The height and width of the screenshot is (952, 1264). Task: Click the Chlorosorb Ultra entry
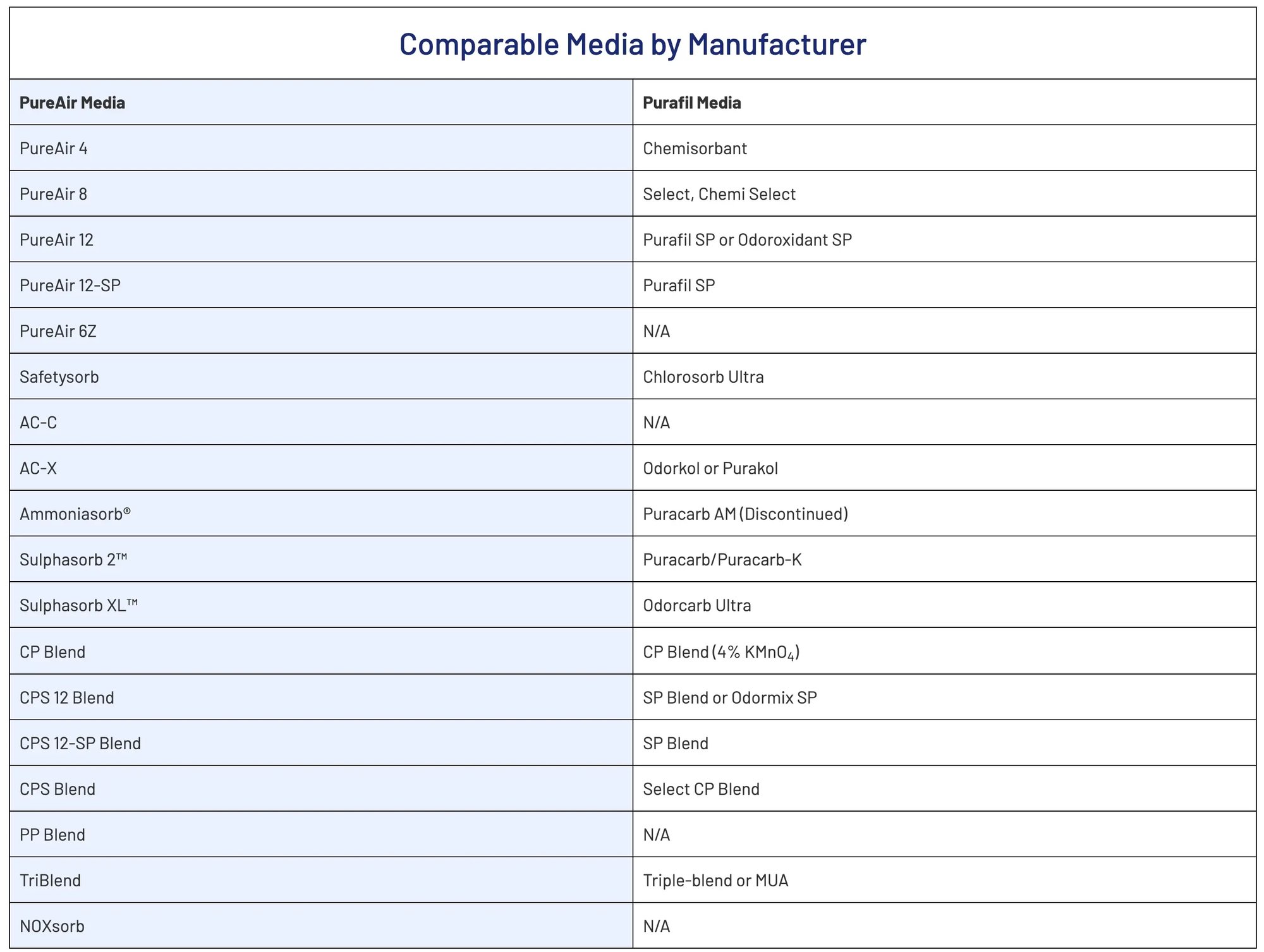pos(703,377)
